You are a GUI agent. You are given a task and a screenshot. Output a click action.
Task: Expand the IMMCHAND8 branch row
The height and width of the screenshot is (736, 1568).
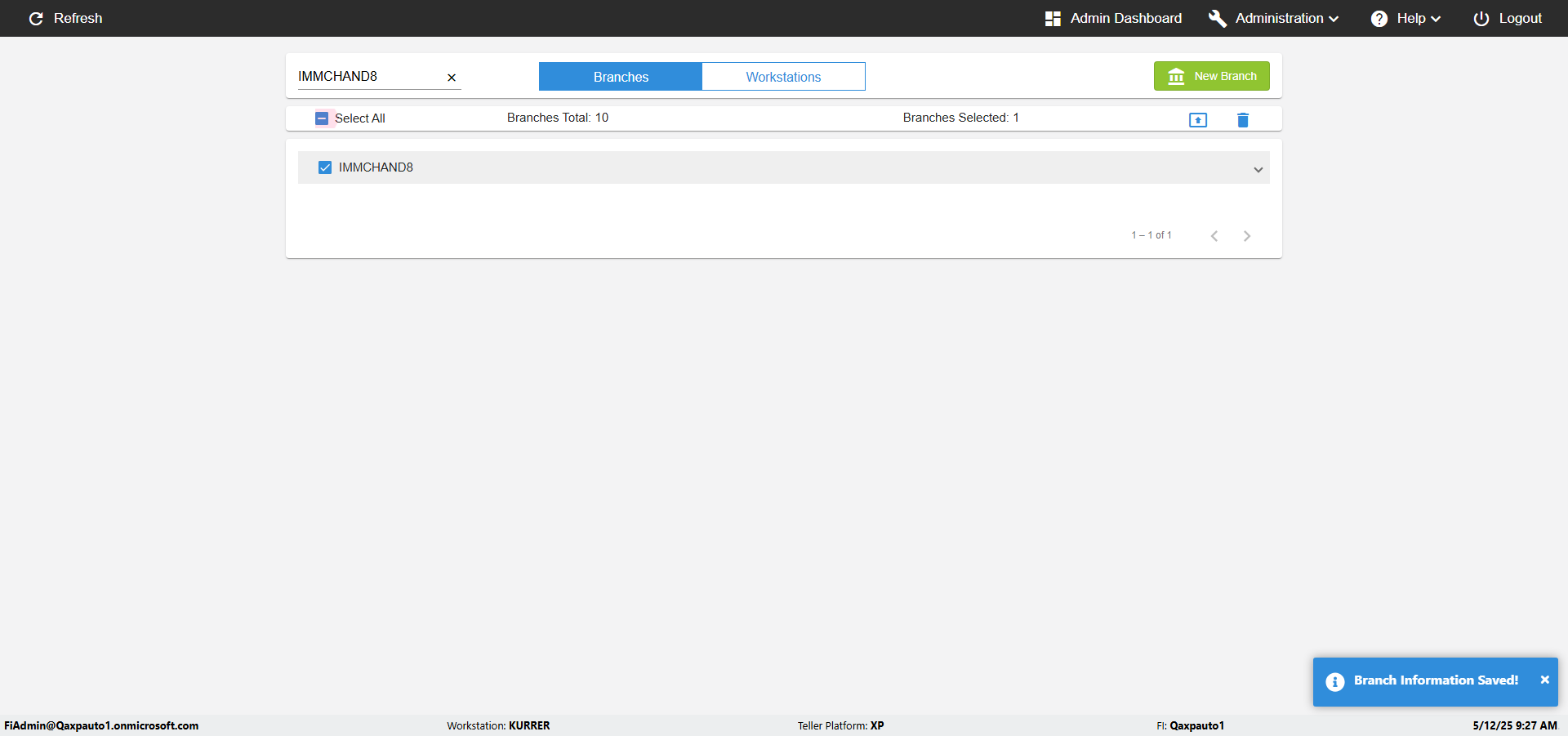[1258, 169]
